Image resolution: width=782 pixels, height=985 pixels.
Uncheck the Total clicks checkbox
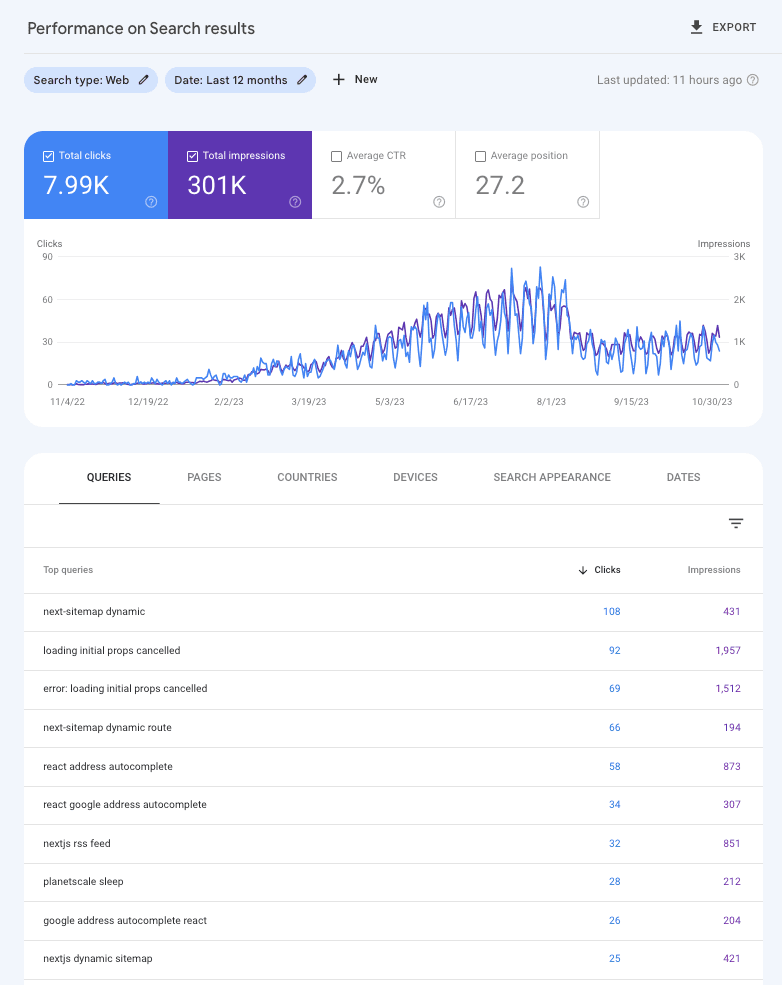48,156
